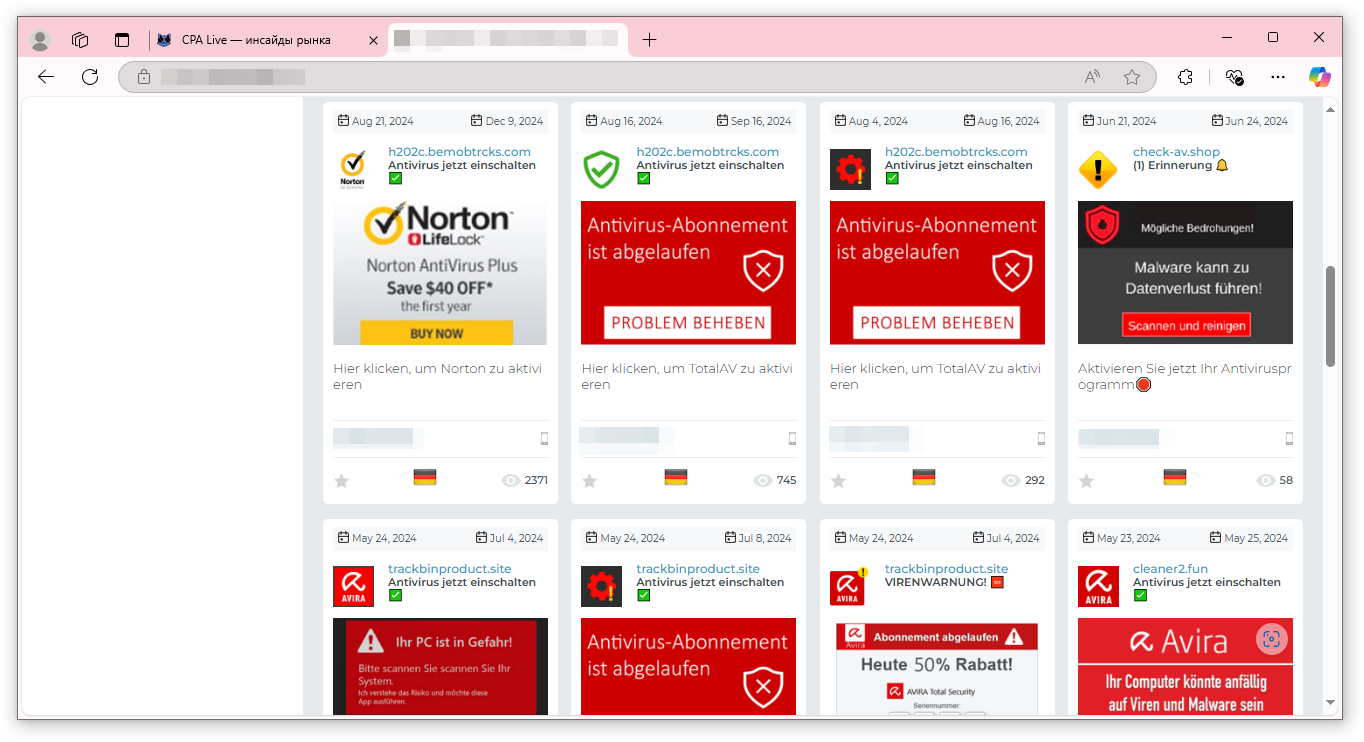Click the eye icon beside 58
The height and width of the screenshot is (742, 1364).
coord(1266,481)
